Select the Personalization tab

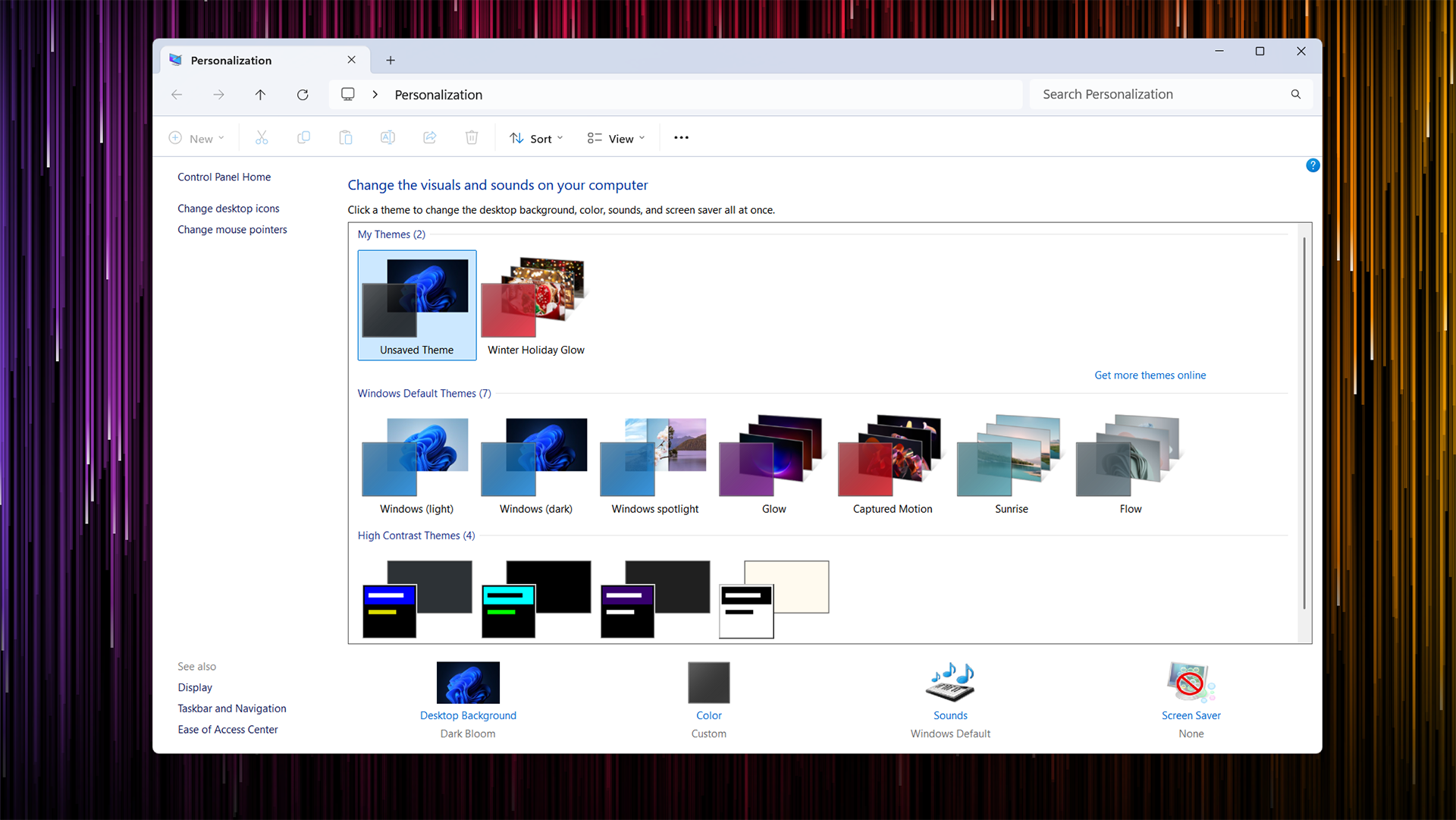click(x=264, y=60)
